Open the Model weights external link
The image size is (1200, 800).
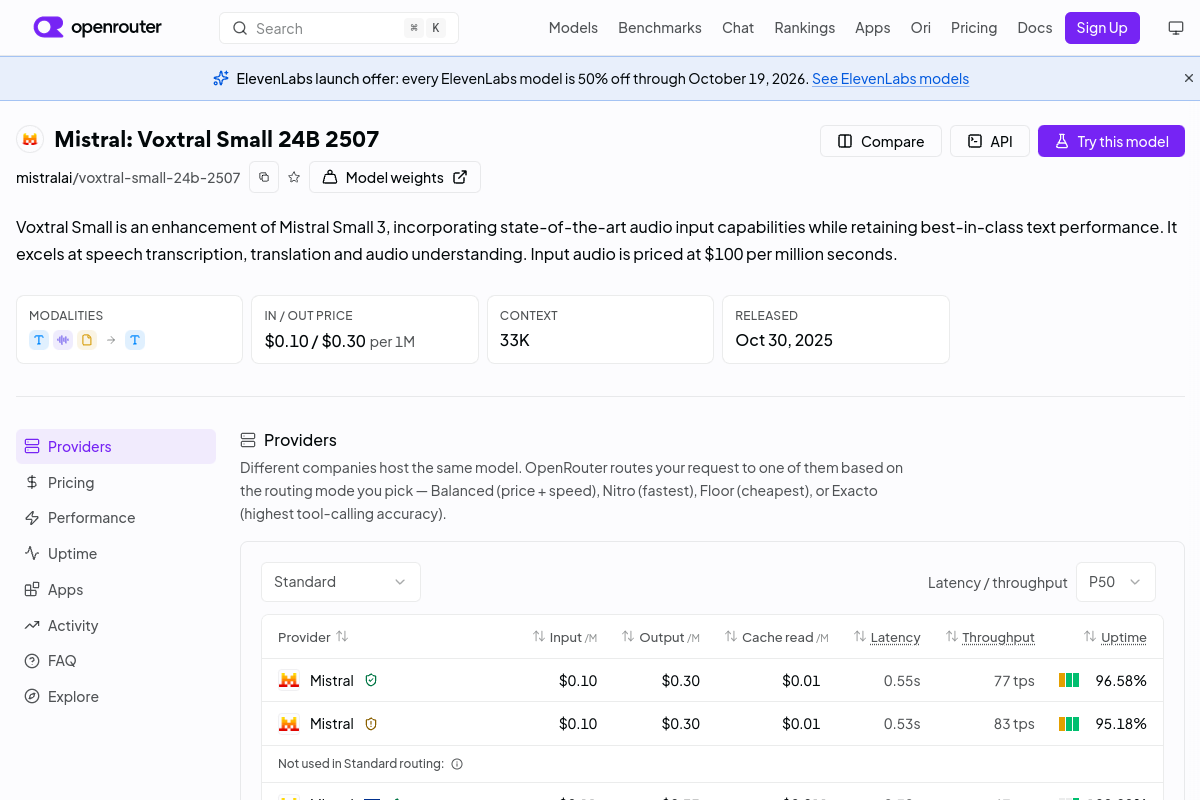tap(395, 177)
